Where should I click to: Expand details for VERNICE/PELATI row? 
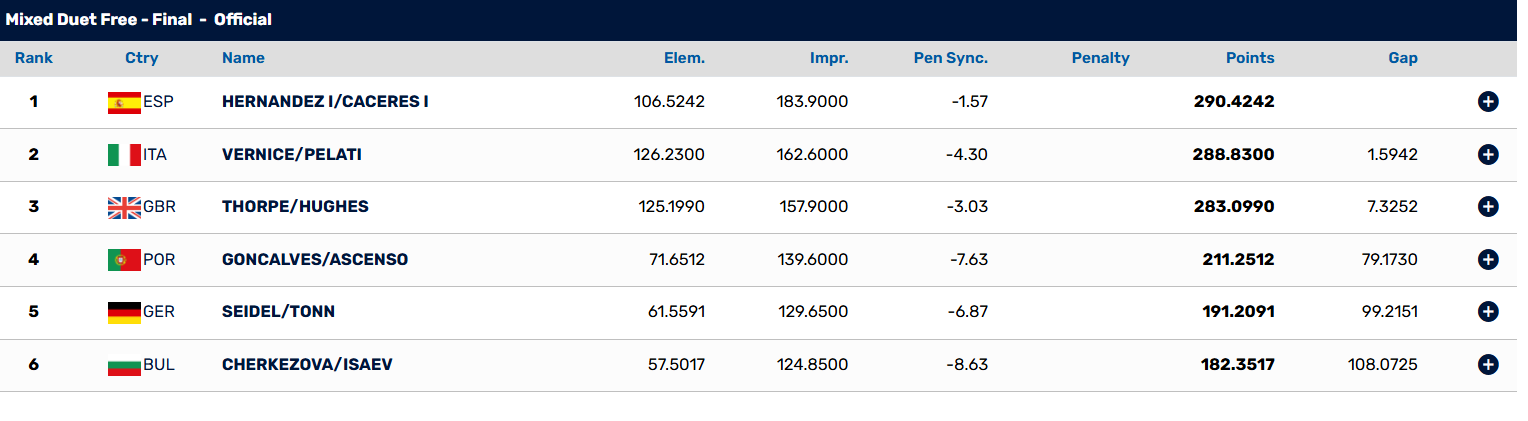click(1487, 154)
